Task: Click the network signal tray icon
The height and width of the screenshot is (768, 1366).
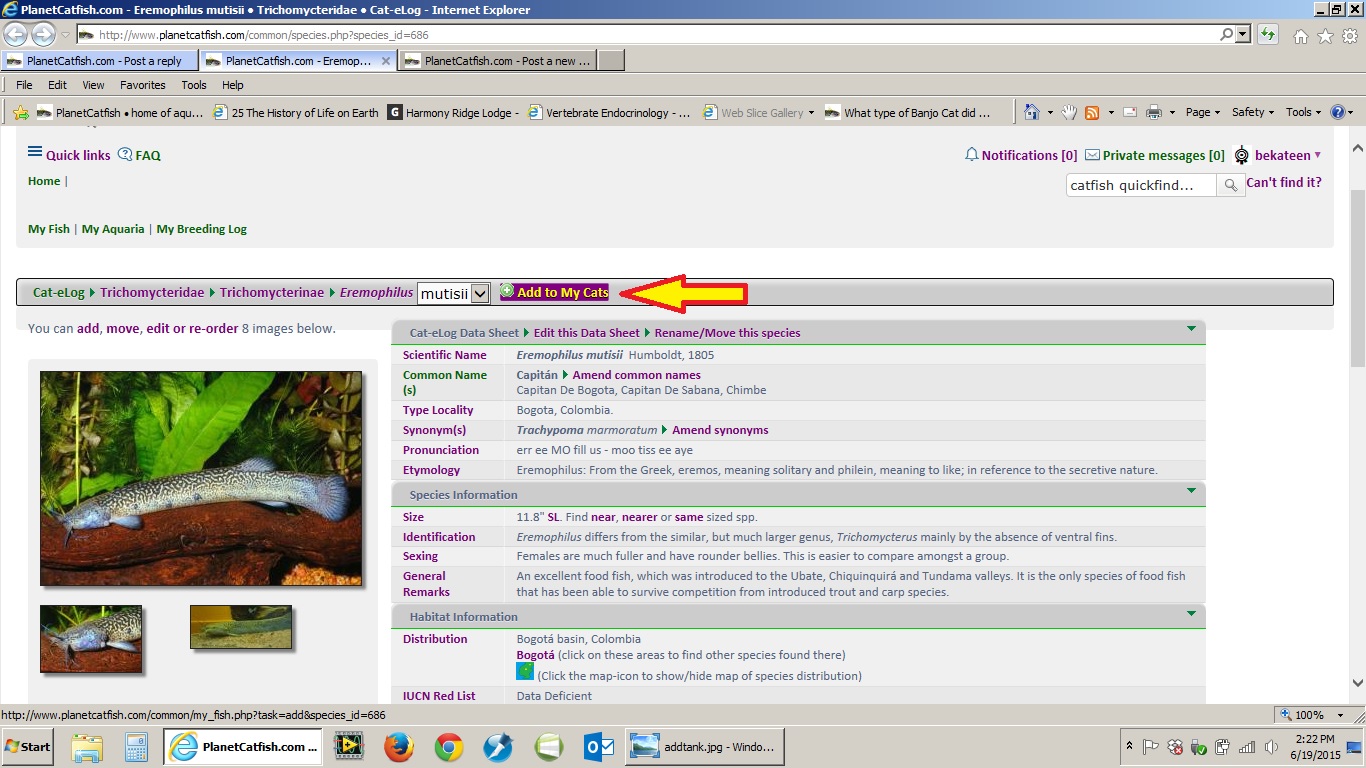Action: click(x=1247, y=747)
